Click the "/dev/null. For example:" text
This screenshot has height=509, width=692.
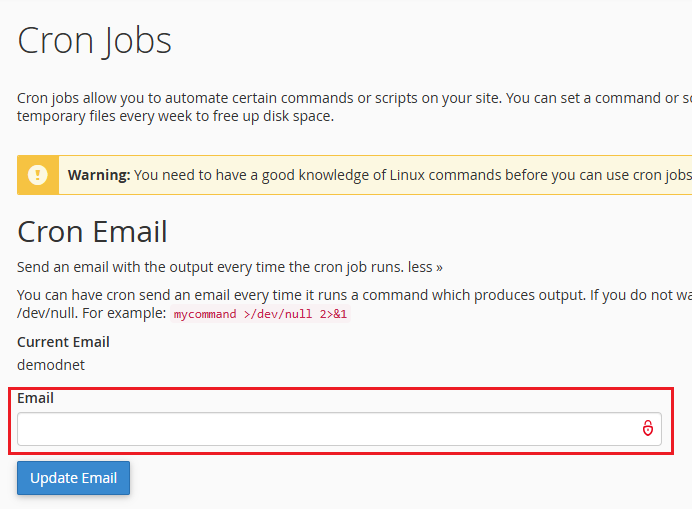point(91,313)
